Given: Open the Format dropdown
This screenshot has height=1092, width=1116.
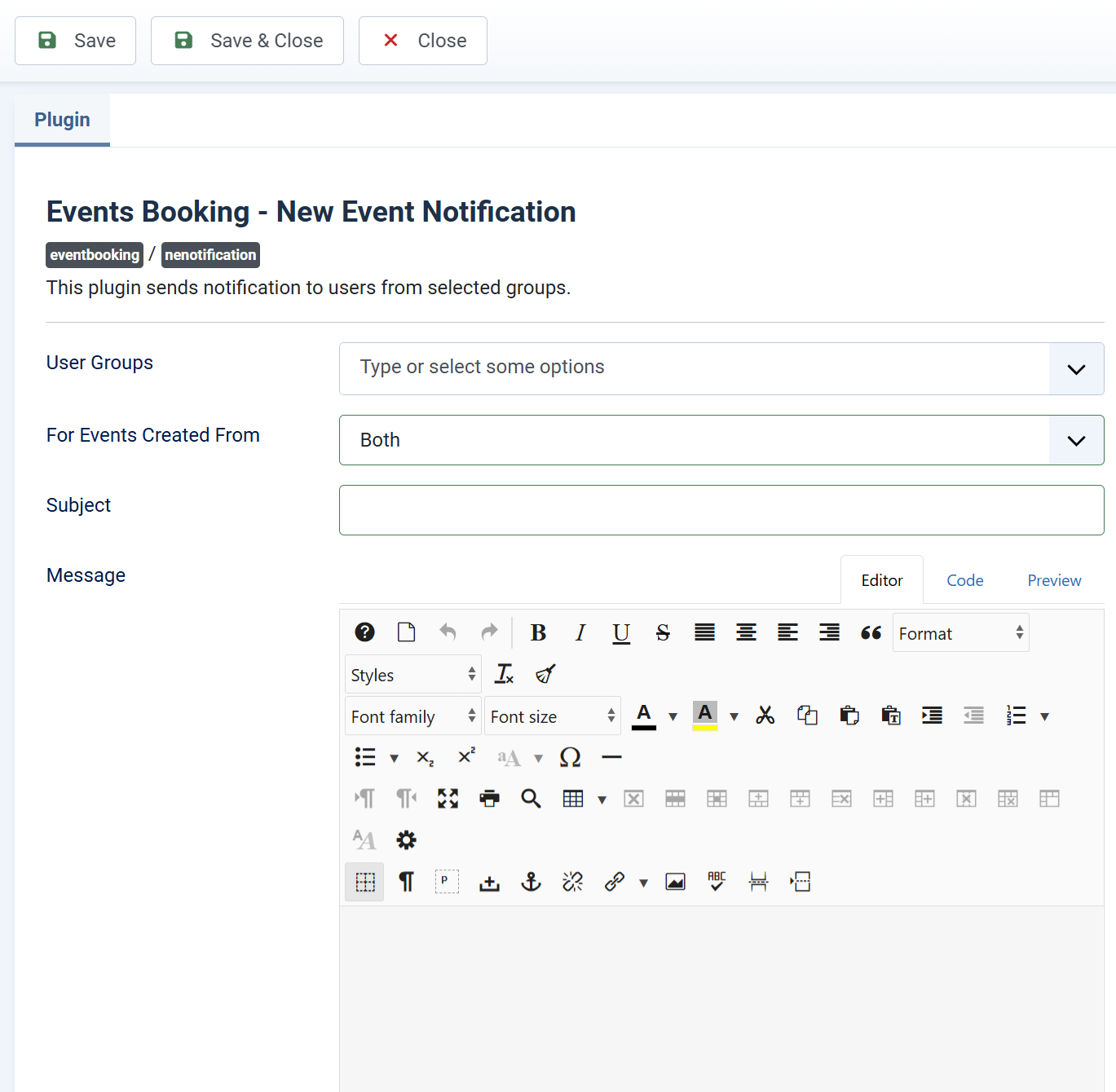Looking at the screenshot, I should [x=961, y=633].
